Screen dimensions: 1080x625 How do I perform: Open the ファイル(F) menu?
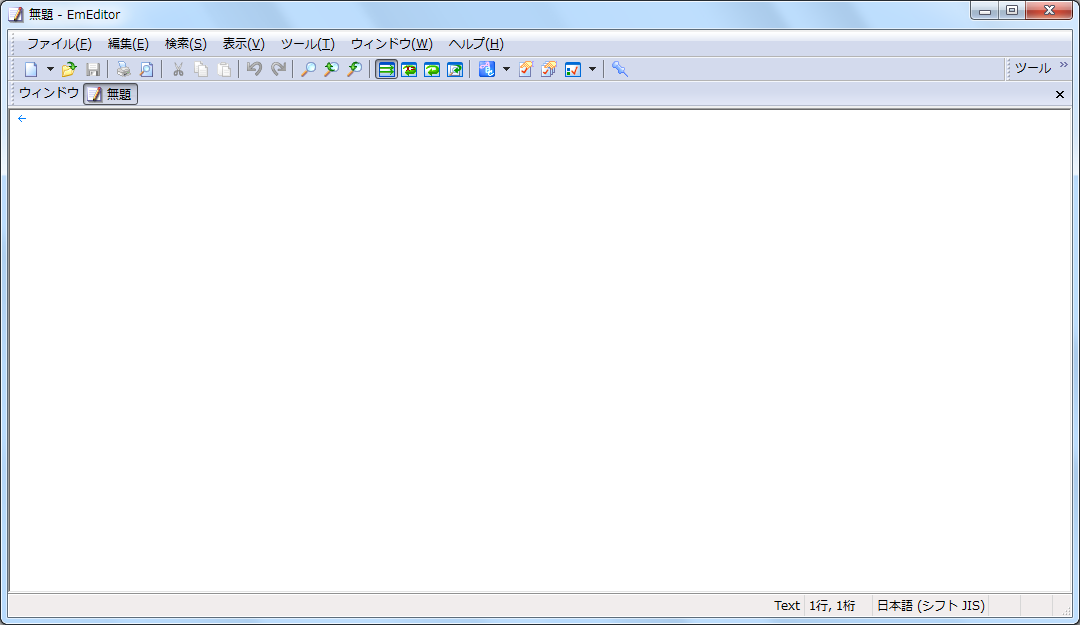coord(59,44)
